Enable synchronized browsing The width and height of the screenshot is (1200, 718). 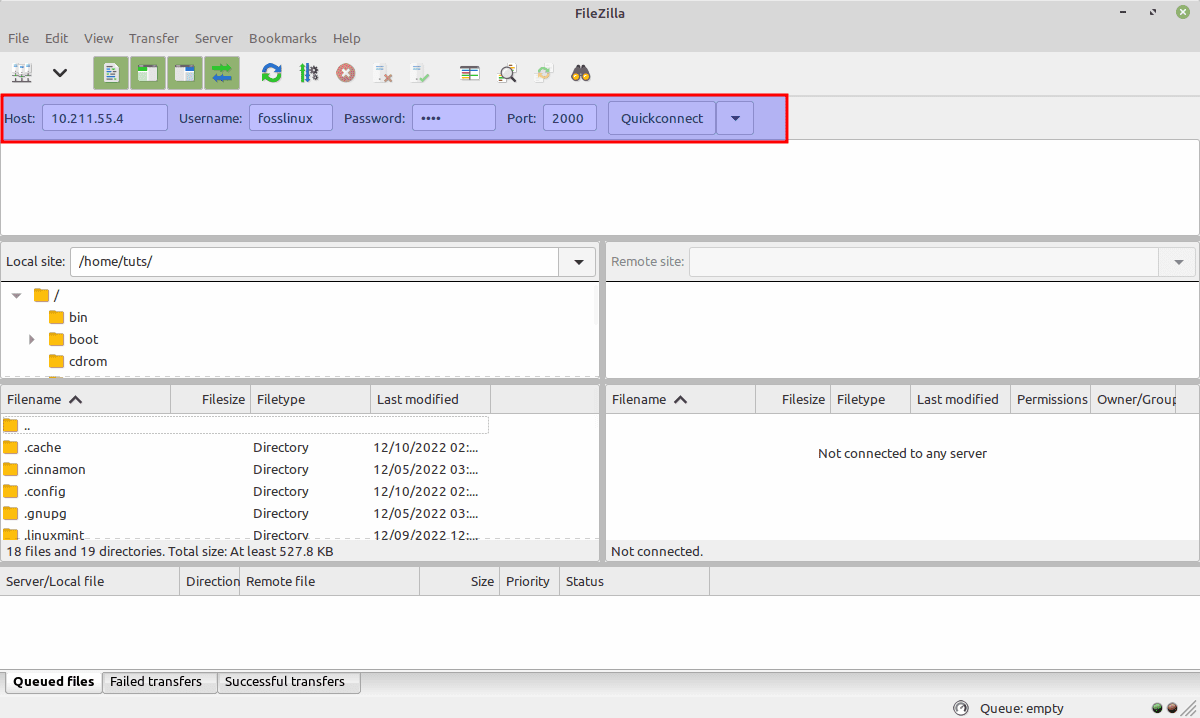[543, 72]
